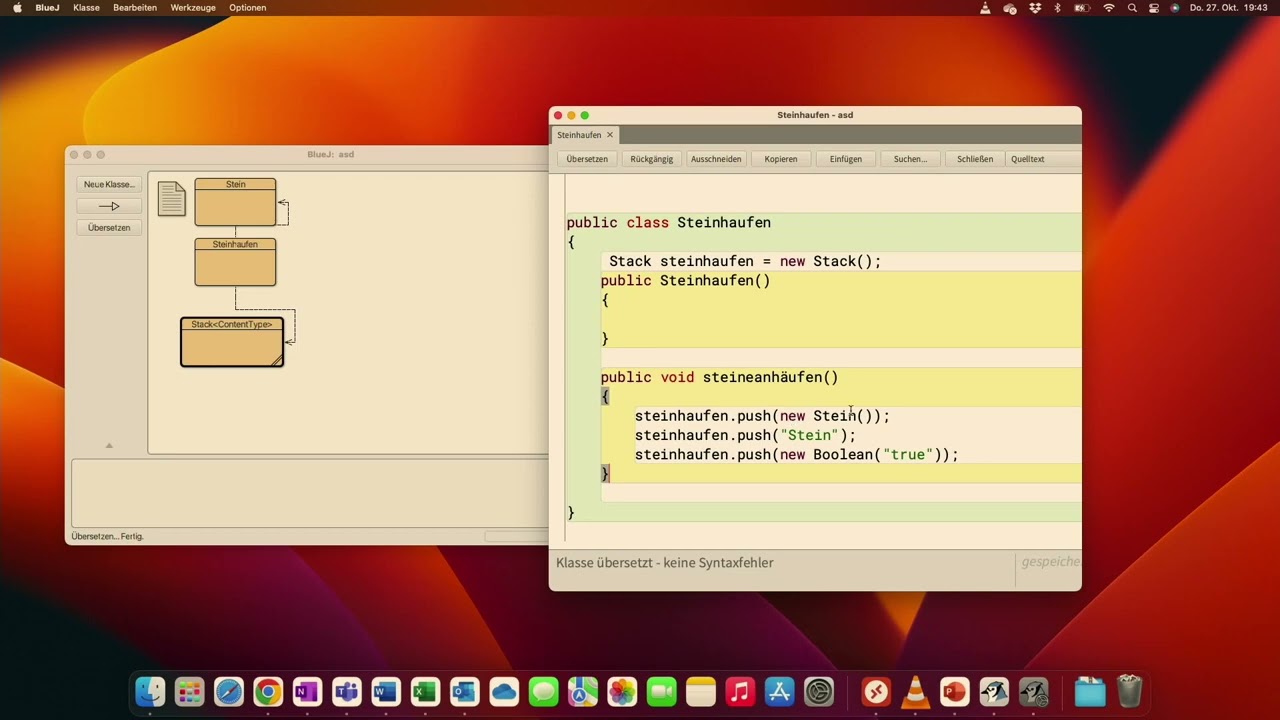The width and height of the screenshot is (1280, 720).
Task: Click the Dropbox icon in menu bar
Action: pyautogui.click(x=1034, y=8)
